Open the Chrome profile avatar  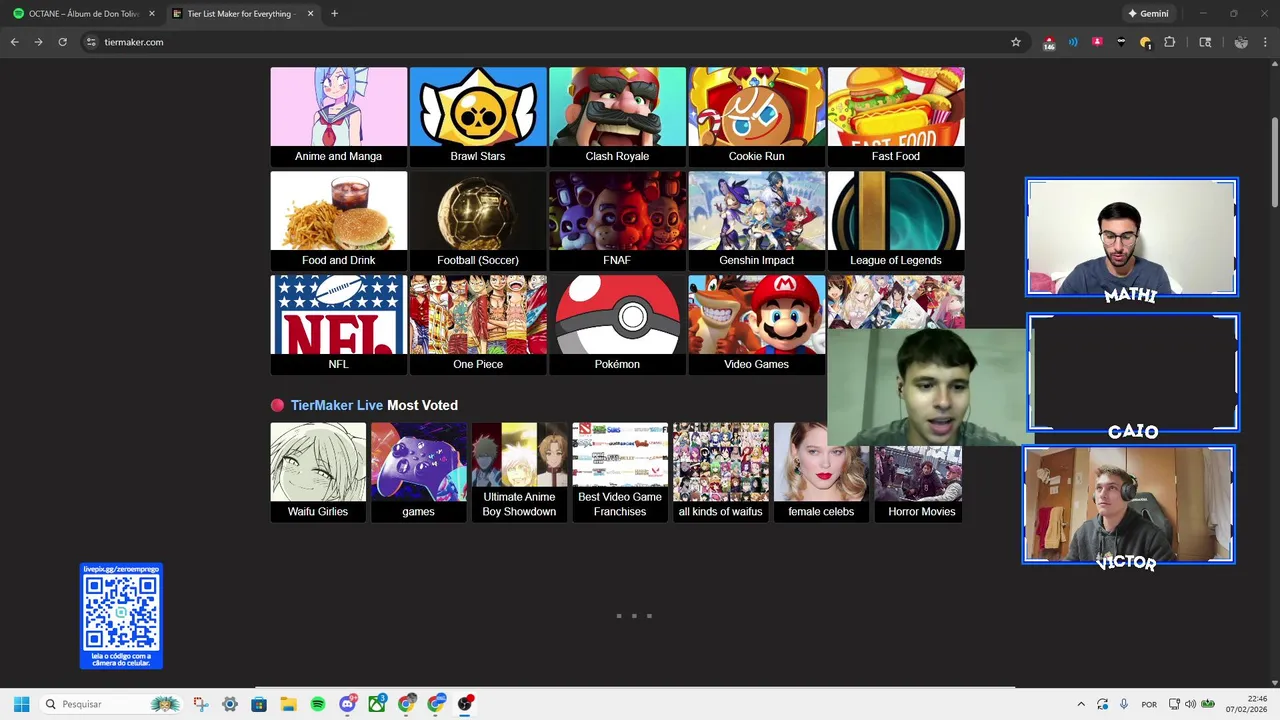click(1241, 42)
